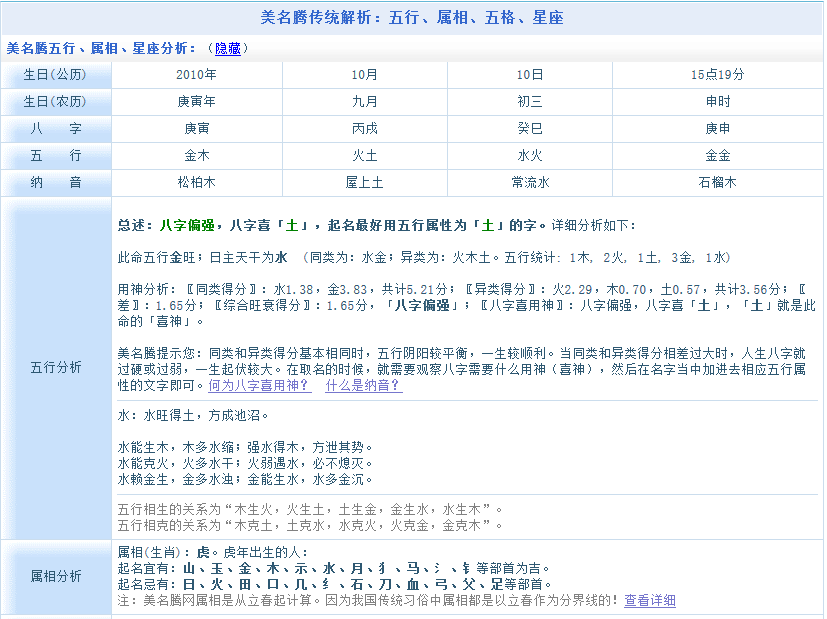The height and width of the screenshot is (619, 827).
Task: Open the 什么是纳音? link
Action: (363, 385)
